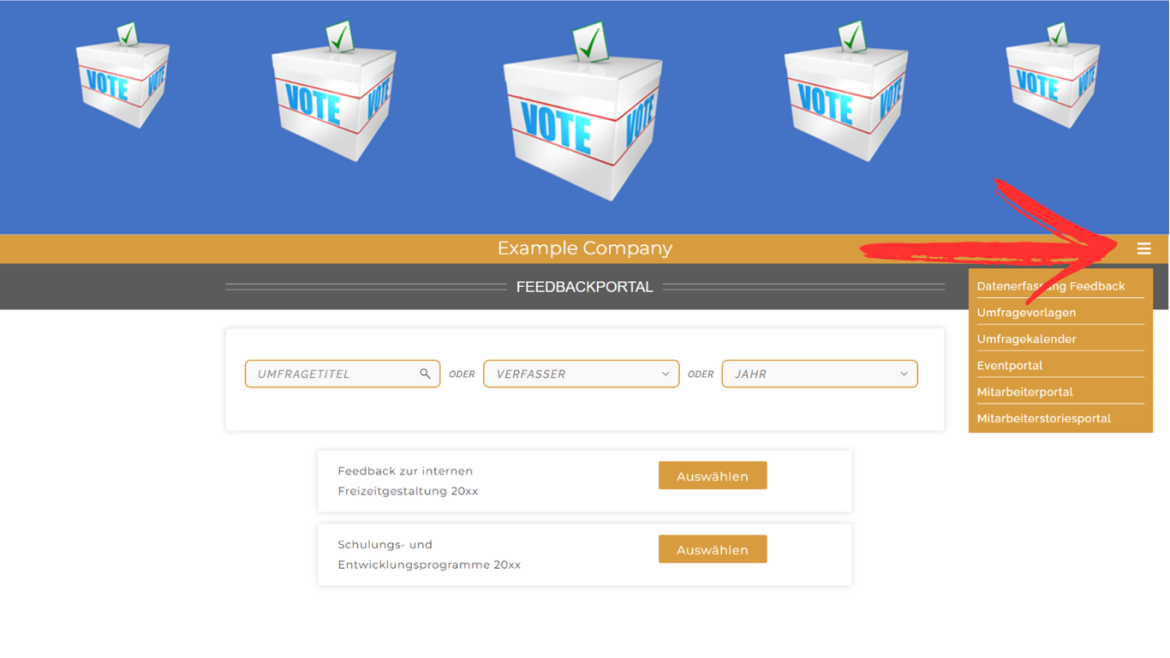Click the far-left vote ballot box image
The width and height of the screenshot is (1170, 658).
point(124,75)
